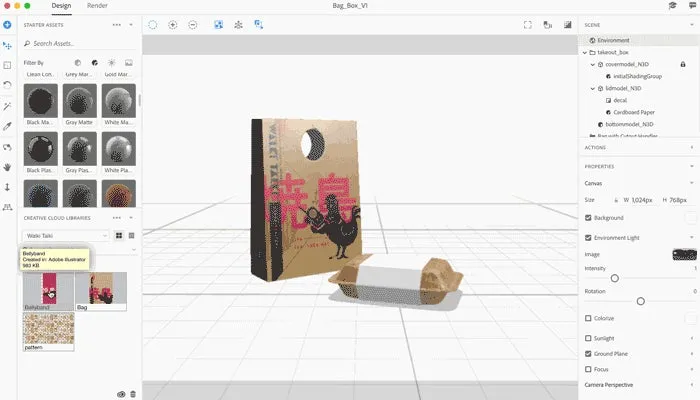This screenshot has height=400, width=700.
Task: Activate the Orbit camera tool
Action: (7, 147)
